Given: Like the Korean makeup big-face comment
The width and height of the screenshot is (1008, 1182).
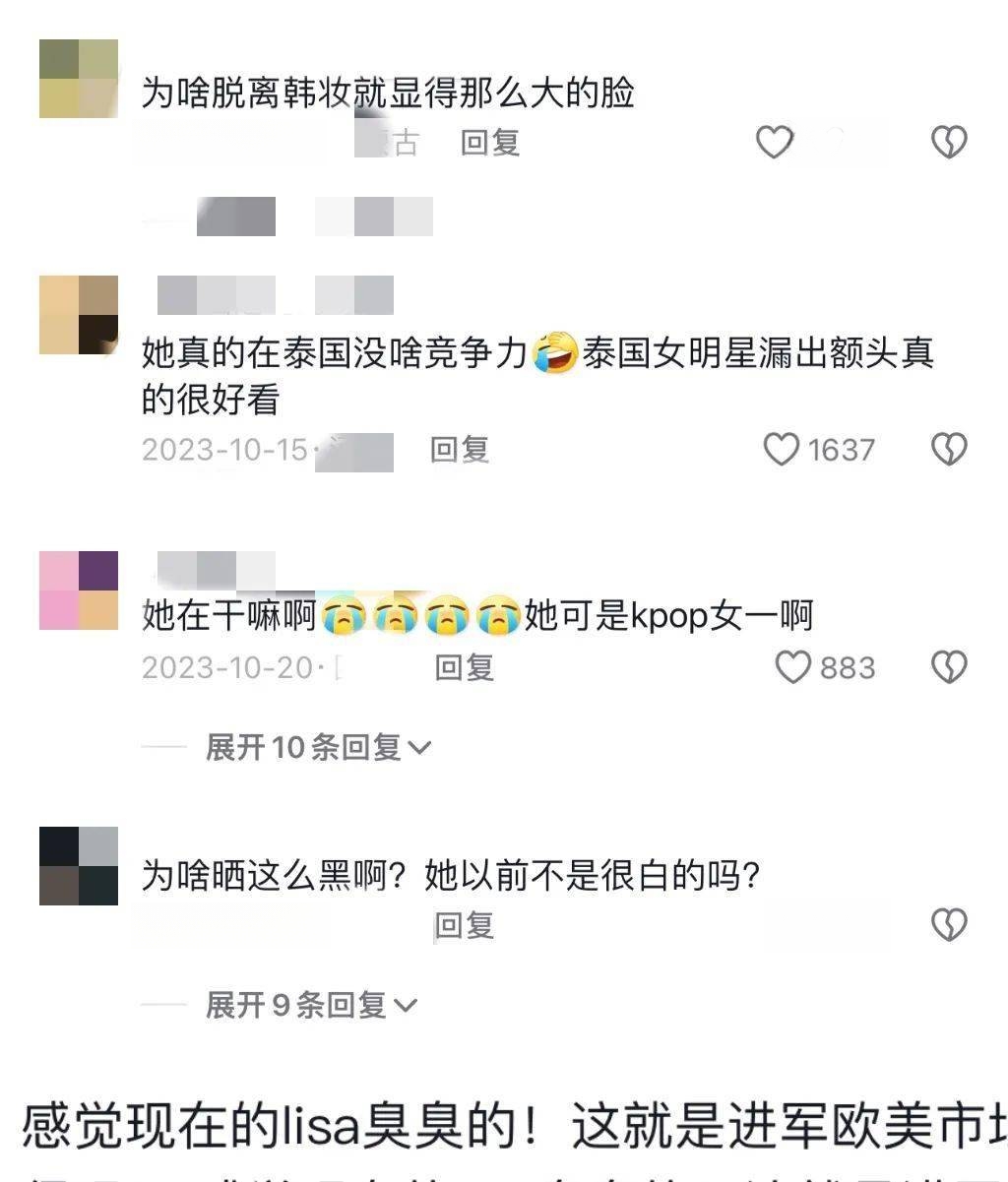Looking at the screenshot, I should [775, 143].
